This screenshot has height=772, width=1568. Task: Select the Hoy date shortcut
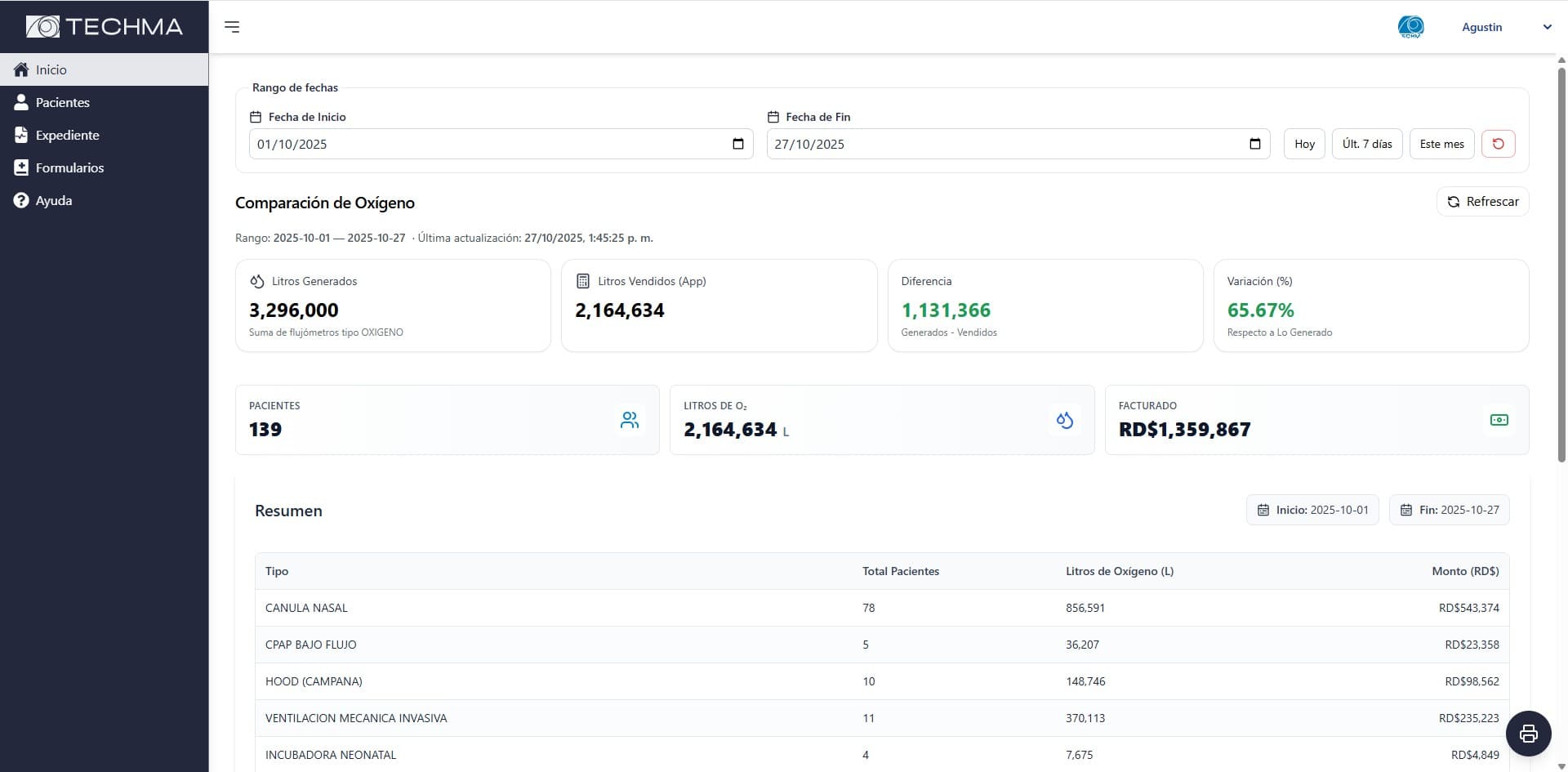[1304, 144]
